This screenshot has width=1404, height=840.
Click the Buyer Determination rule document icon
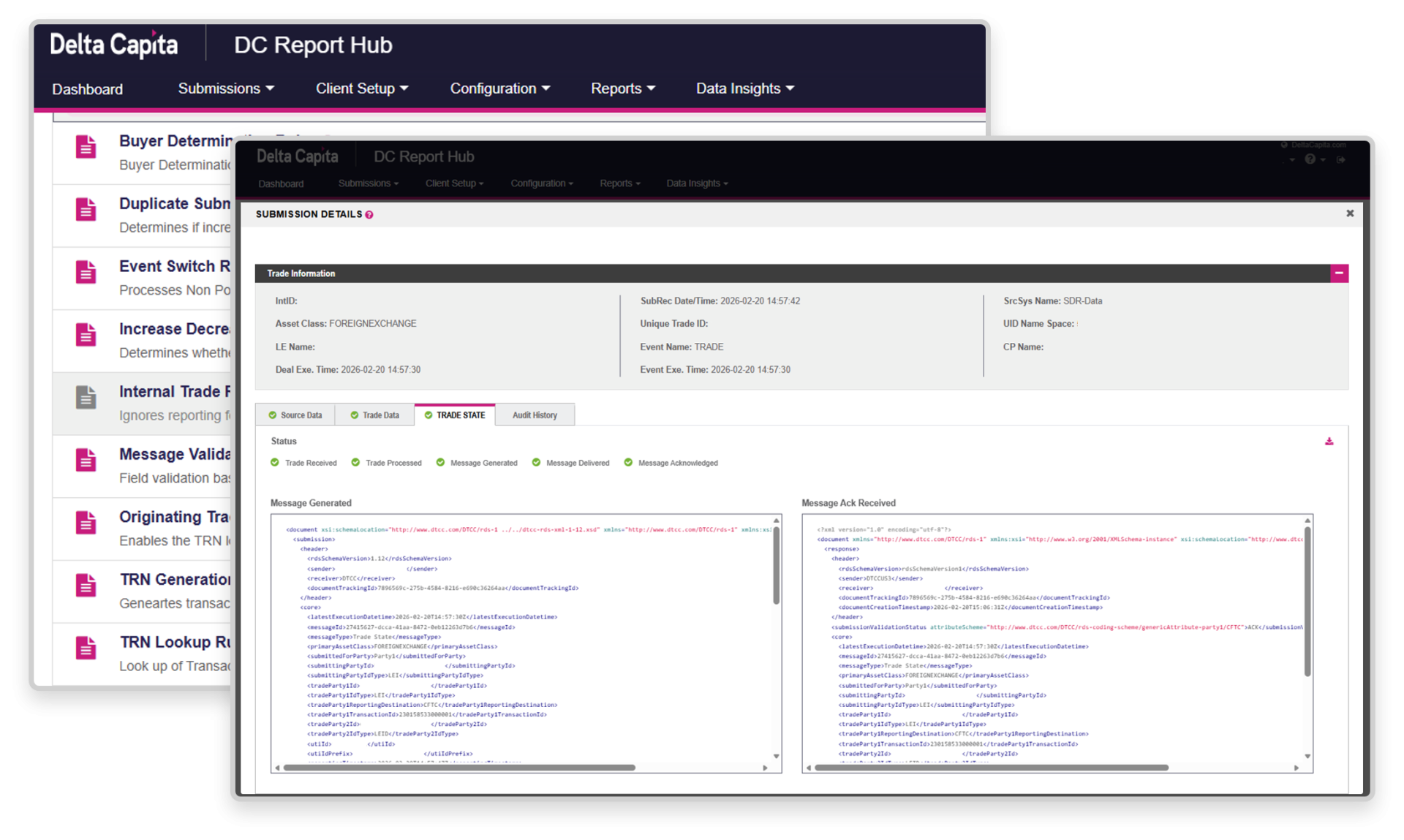point(86,147)
